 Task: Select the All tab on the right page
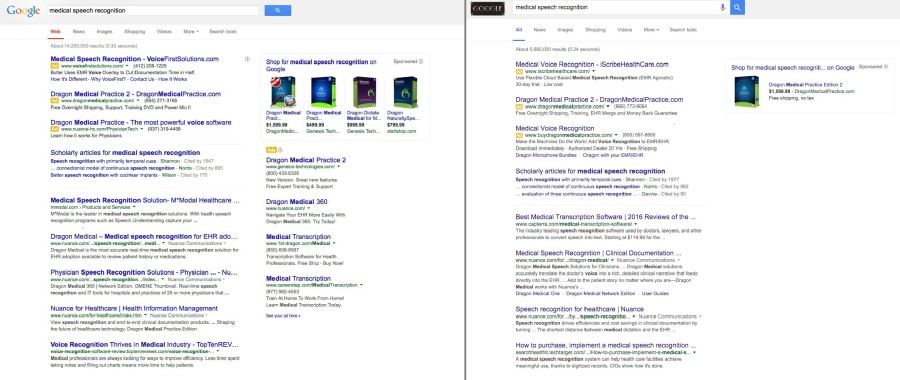pos(519,30)
